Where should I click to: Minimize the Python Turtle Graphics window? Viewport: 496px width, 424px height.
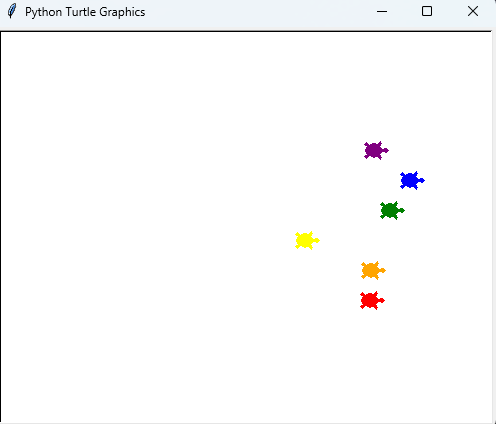point(382,11)
